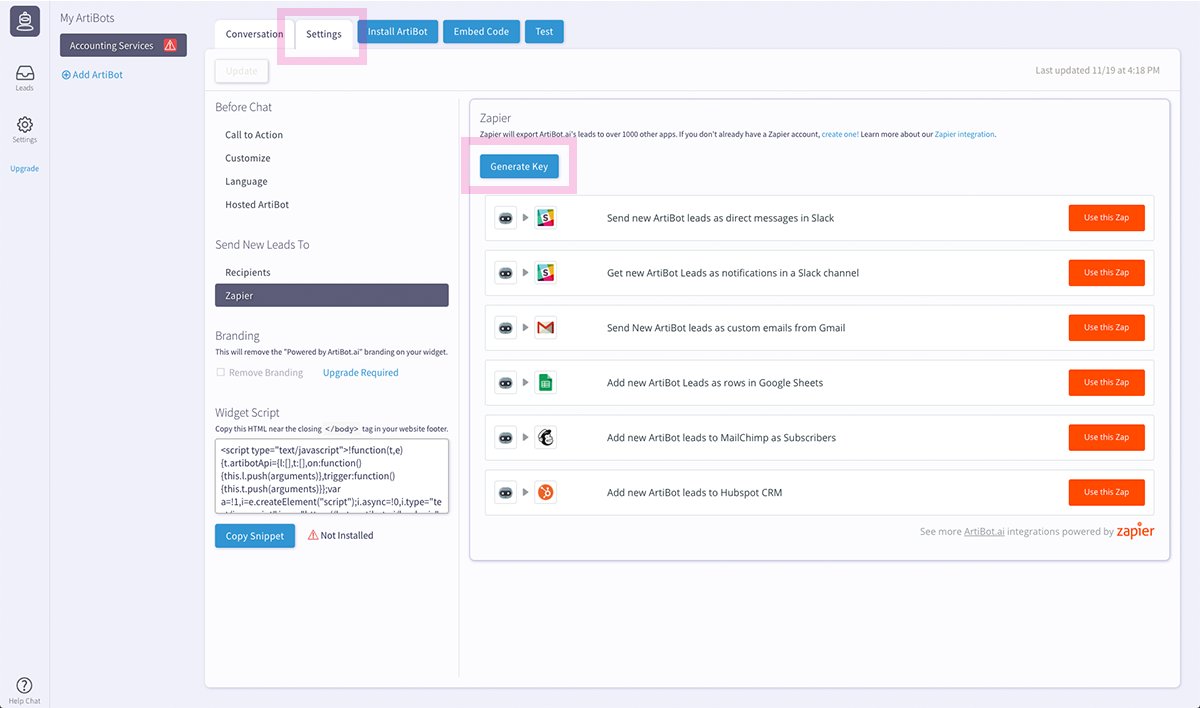
Task: Click the MailChimp icon in zap row
Action: pos(545,438)
